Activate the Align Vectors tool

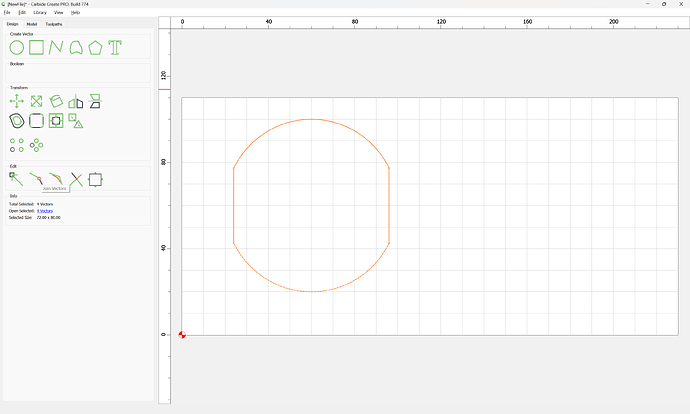95,101
